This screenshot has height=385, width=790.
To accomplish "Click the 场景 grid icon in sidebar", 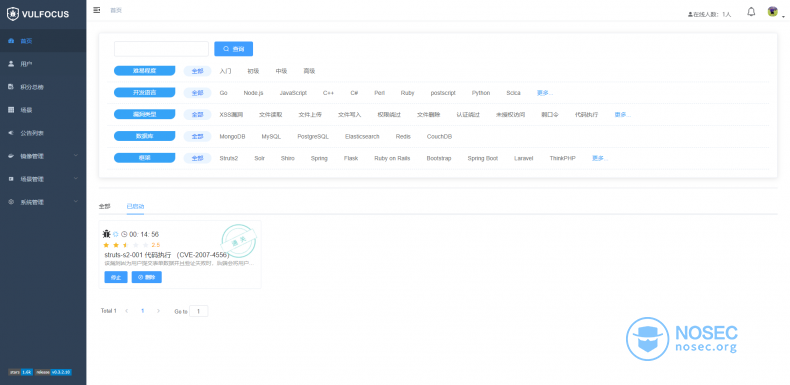I will coord(11,110).
